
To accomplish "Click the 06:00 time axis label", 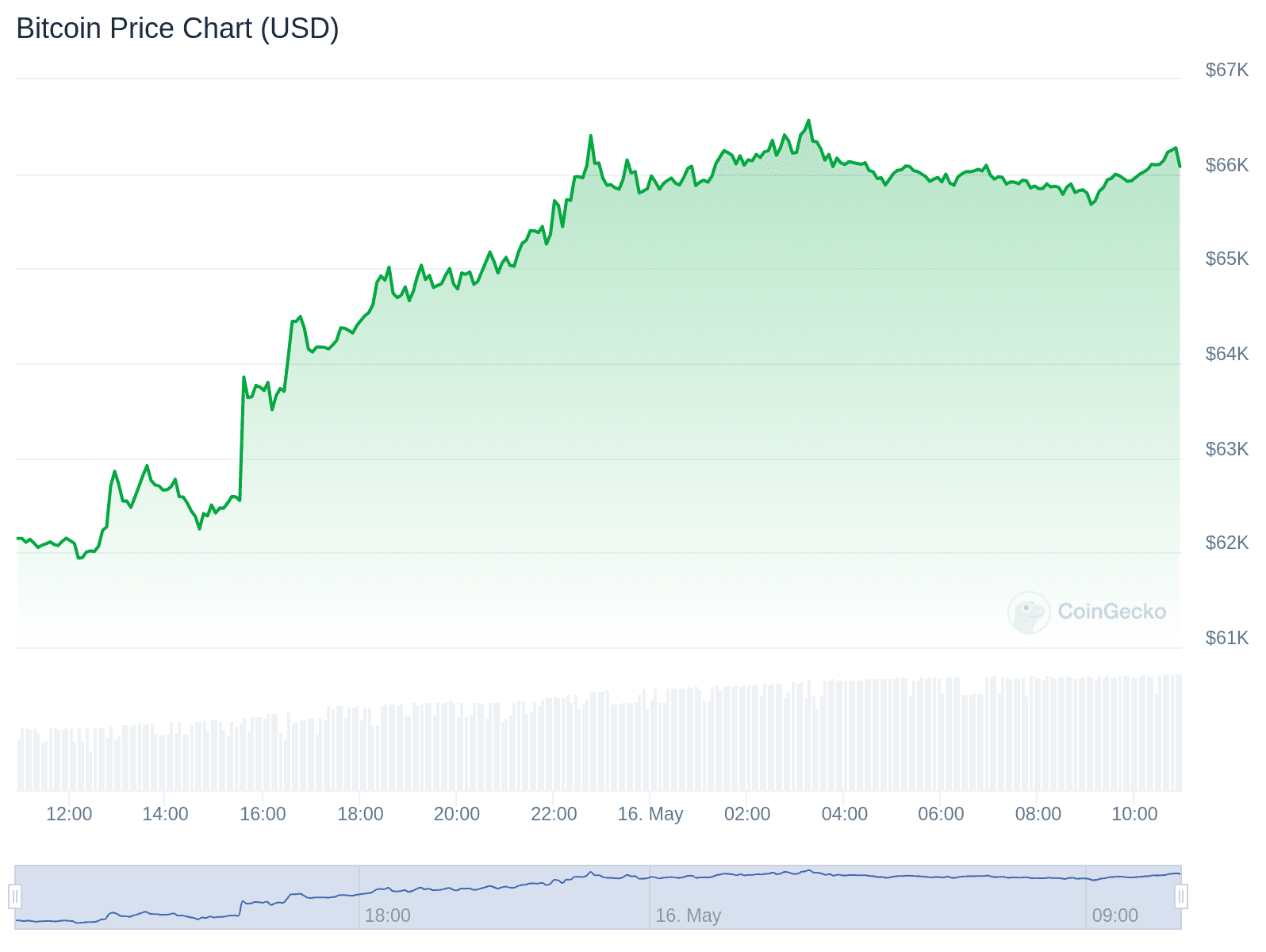I will (x=941, y=814).
